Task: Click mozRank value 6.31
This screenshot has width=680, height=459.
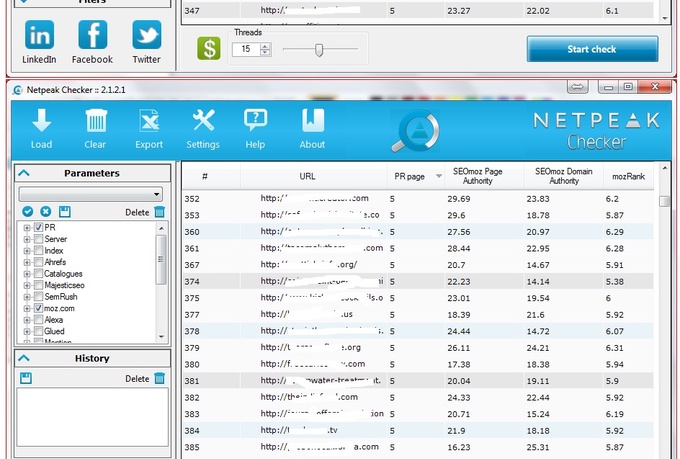Action: tap(615, 348)
